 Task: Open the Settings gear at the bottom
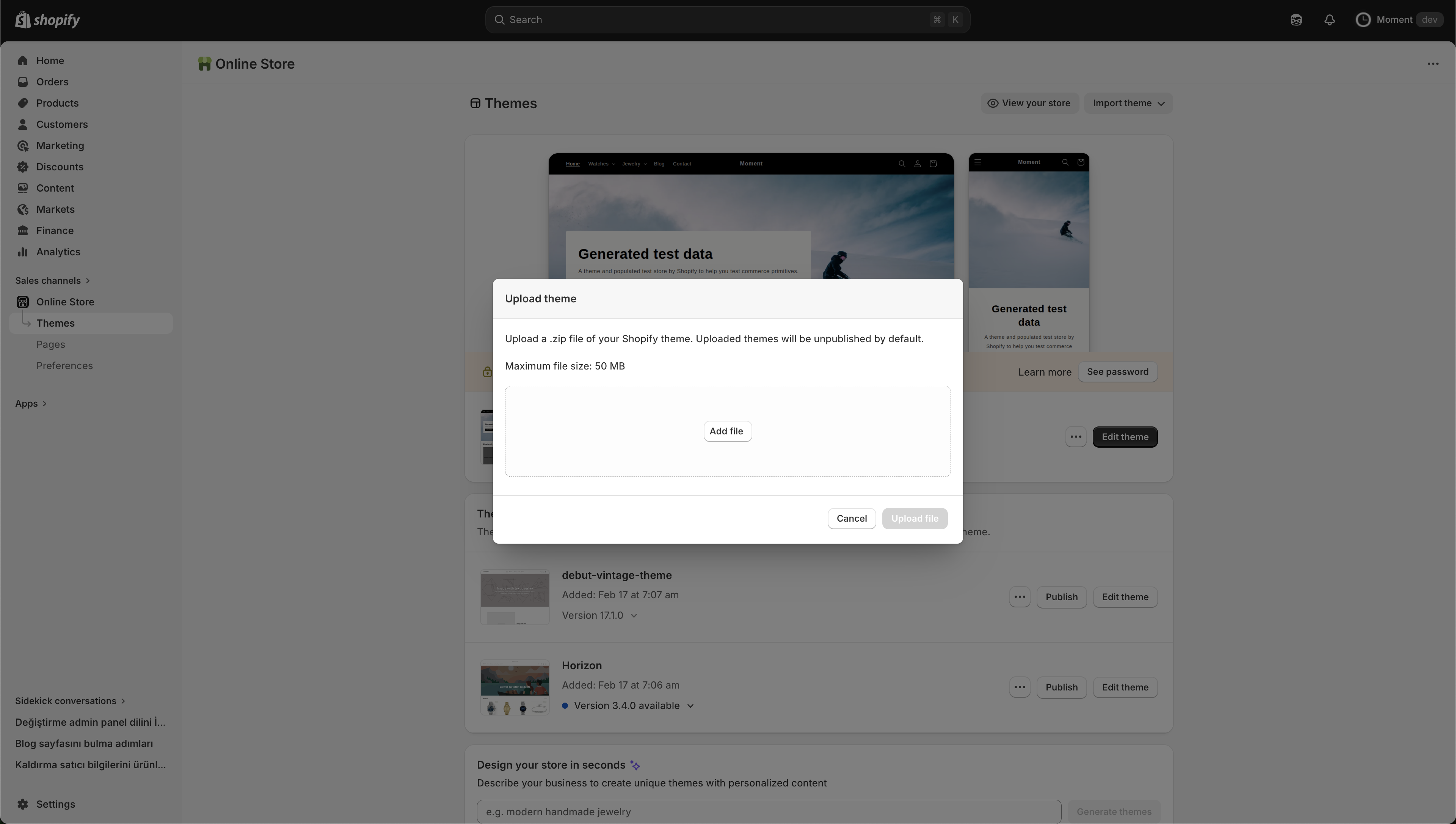(23, 804)
